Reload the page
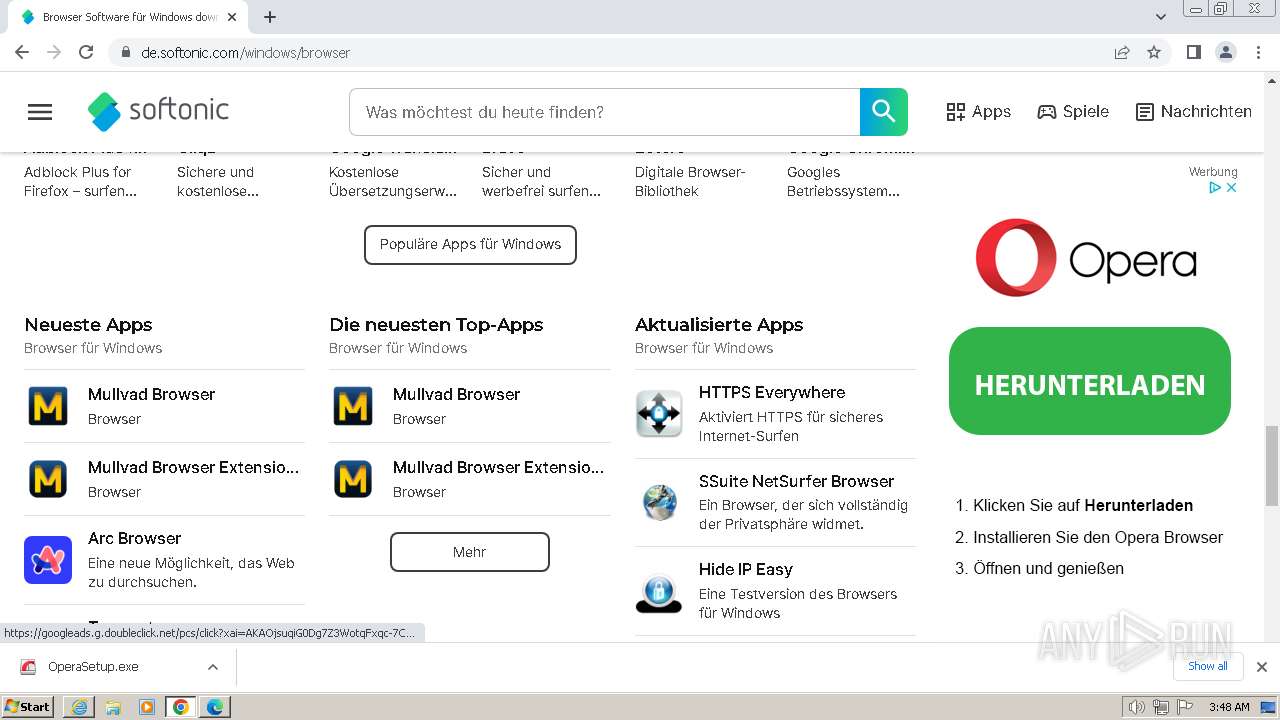Image resolution: width=1280 pixels, height=720 pixels. [86, 52]
